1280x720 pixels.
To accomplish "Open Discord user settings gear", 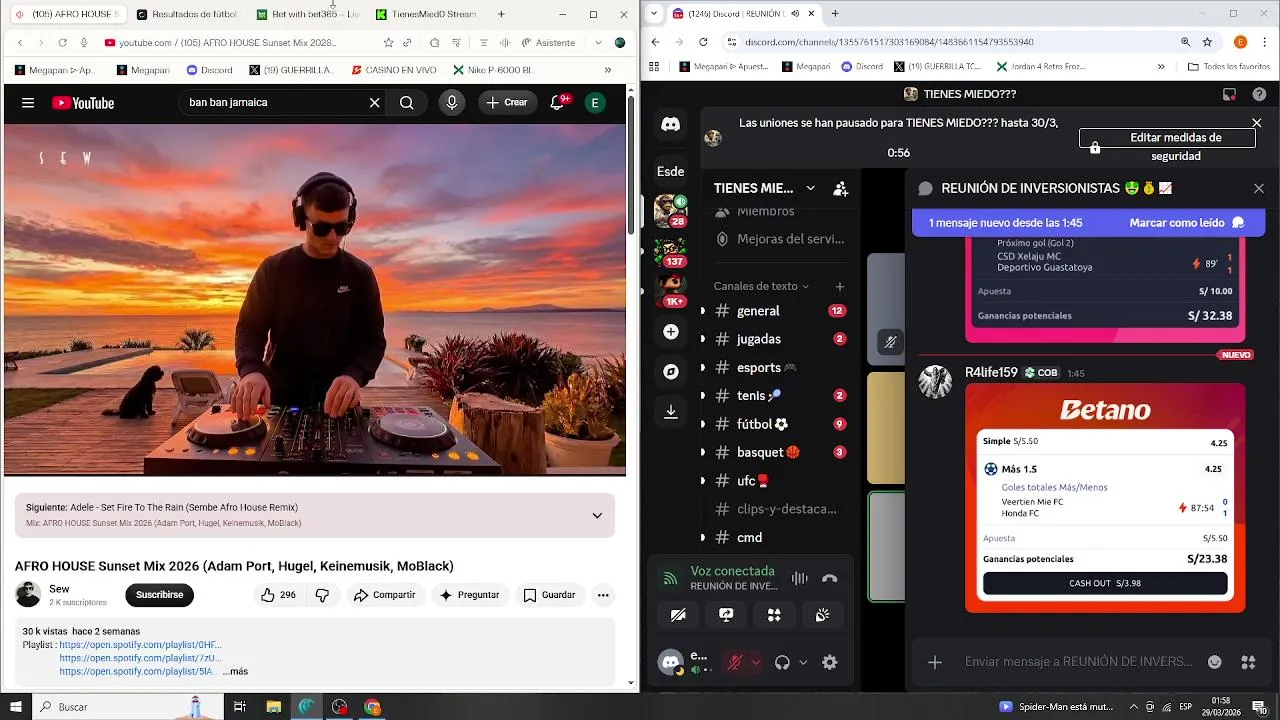I will click(829, 662).
